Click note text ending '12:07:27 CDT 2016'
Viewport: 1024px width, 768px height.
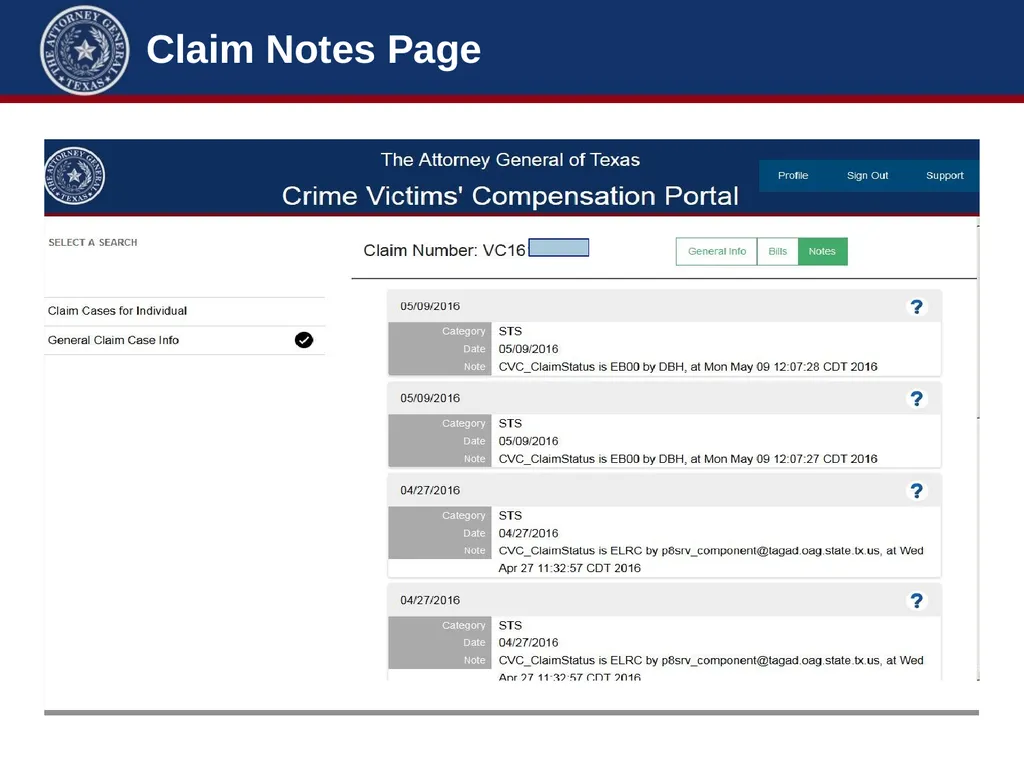point(688,459)
